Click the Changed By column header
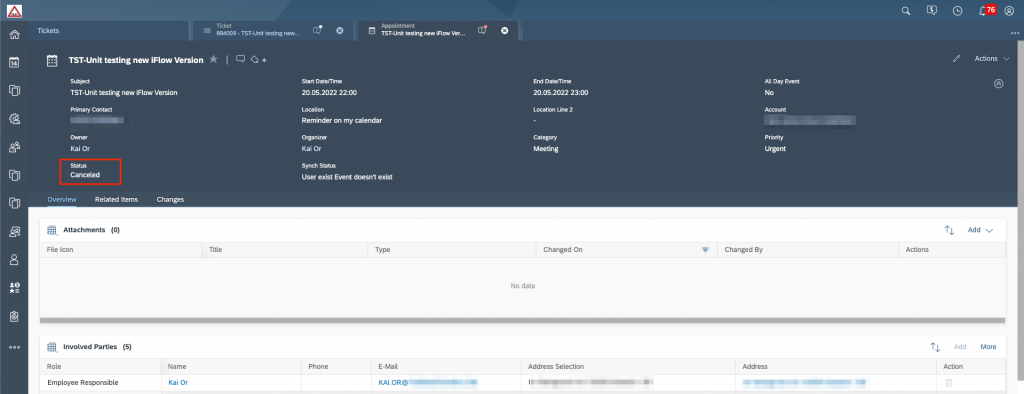This screenshot has height=394, width=1024. (808, 250)
